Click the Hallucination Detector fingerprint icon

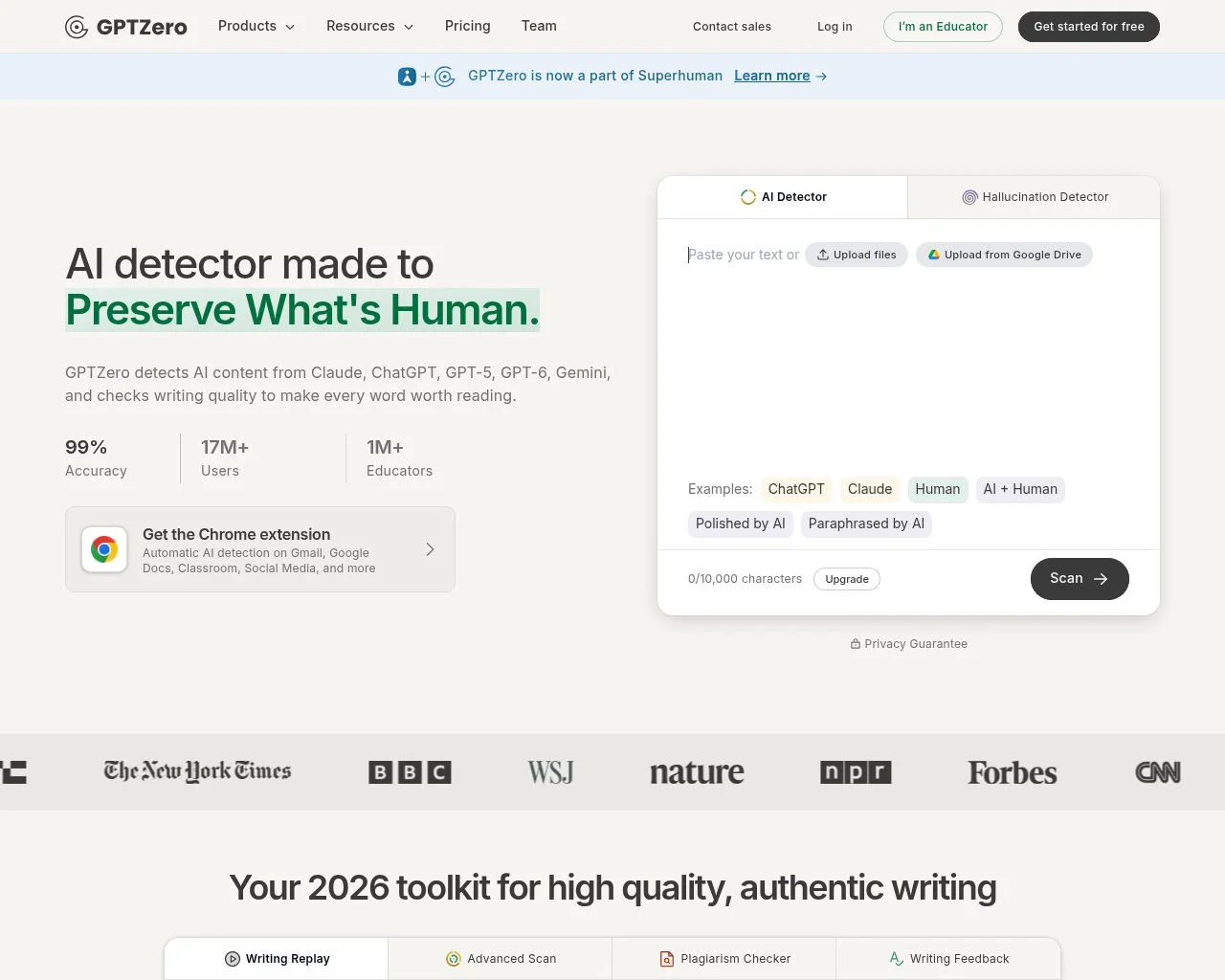969,197
